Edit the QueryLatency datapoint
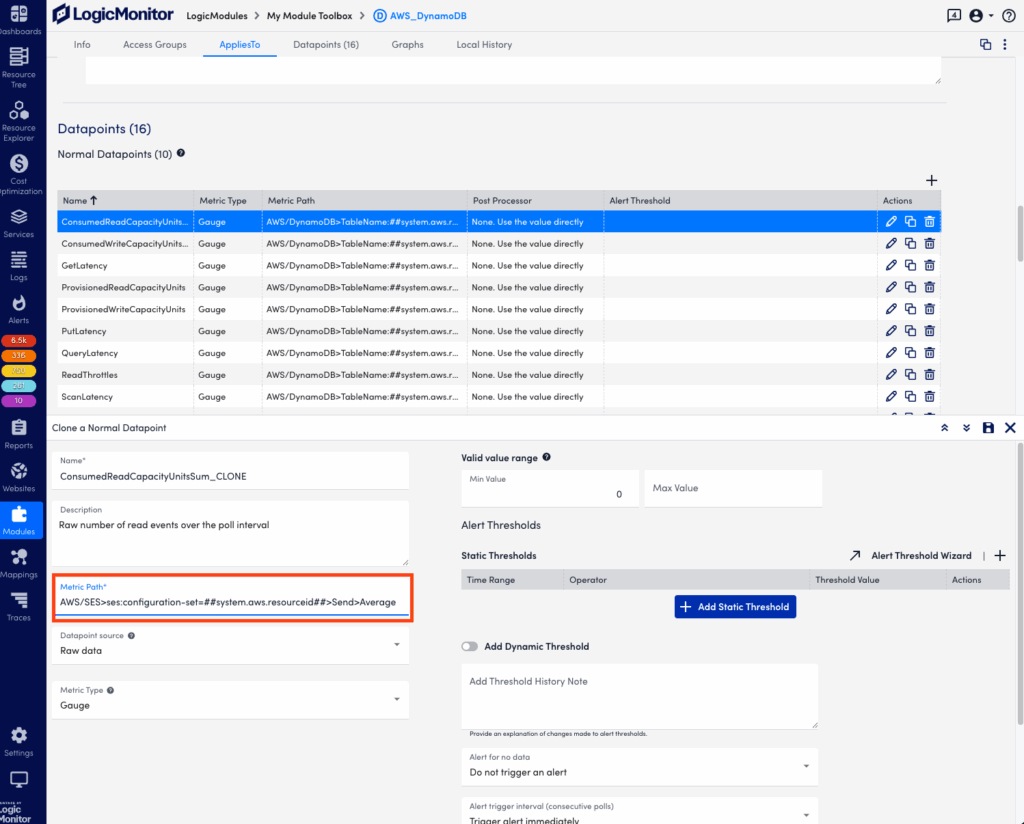 pos(891,353)
